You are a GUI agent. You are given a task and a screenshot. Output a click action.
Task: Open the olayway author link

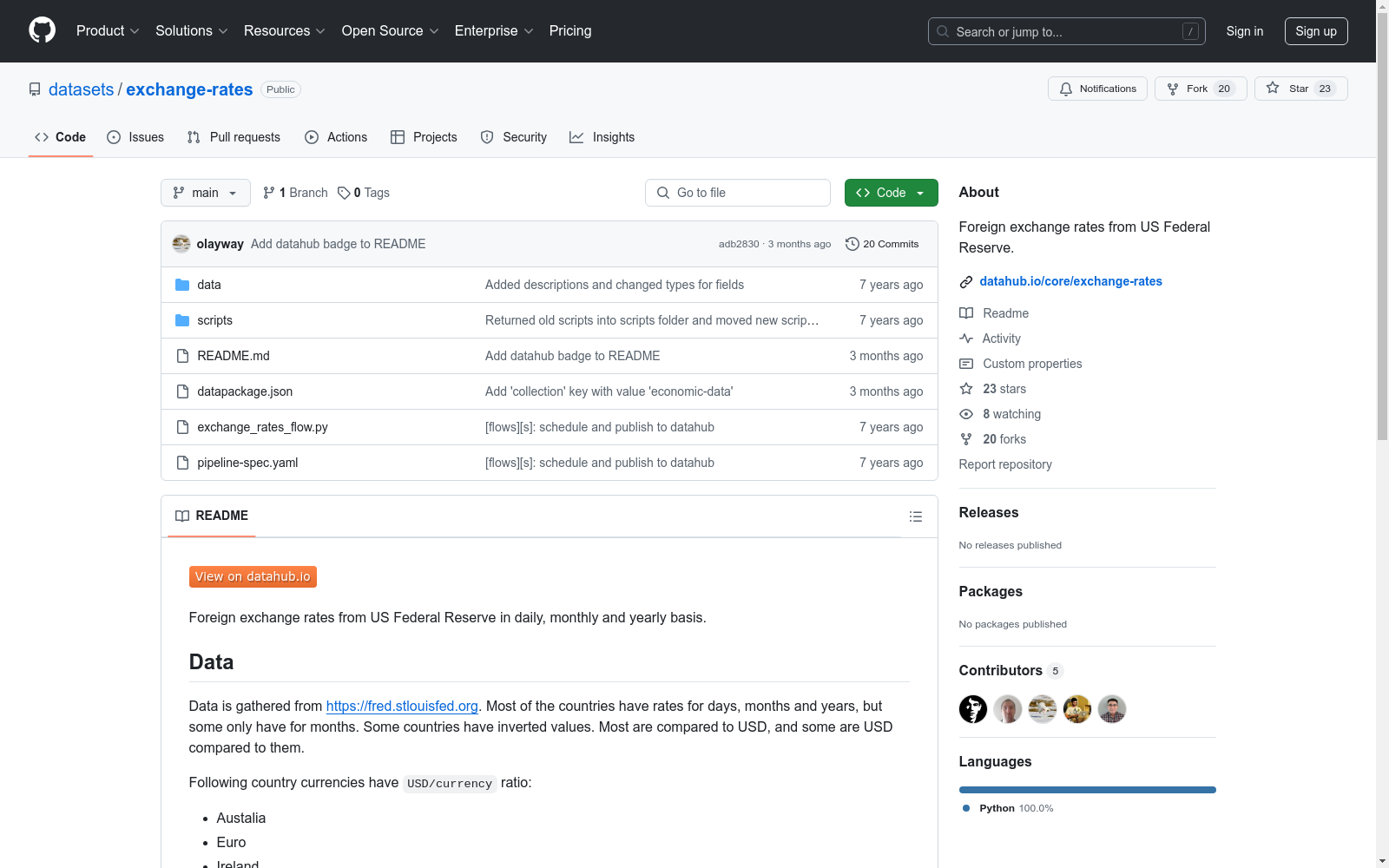coord(220,244)
